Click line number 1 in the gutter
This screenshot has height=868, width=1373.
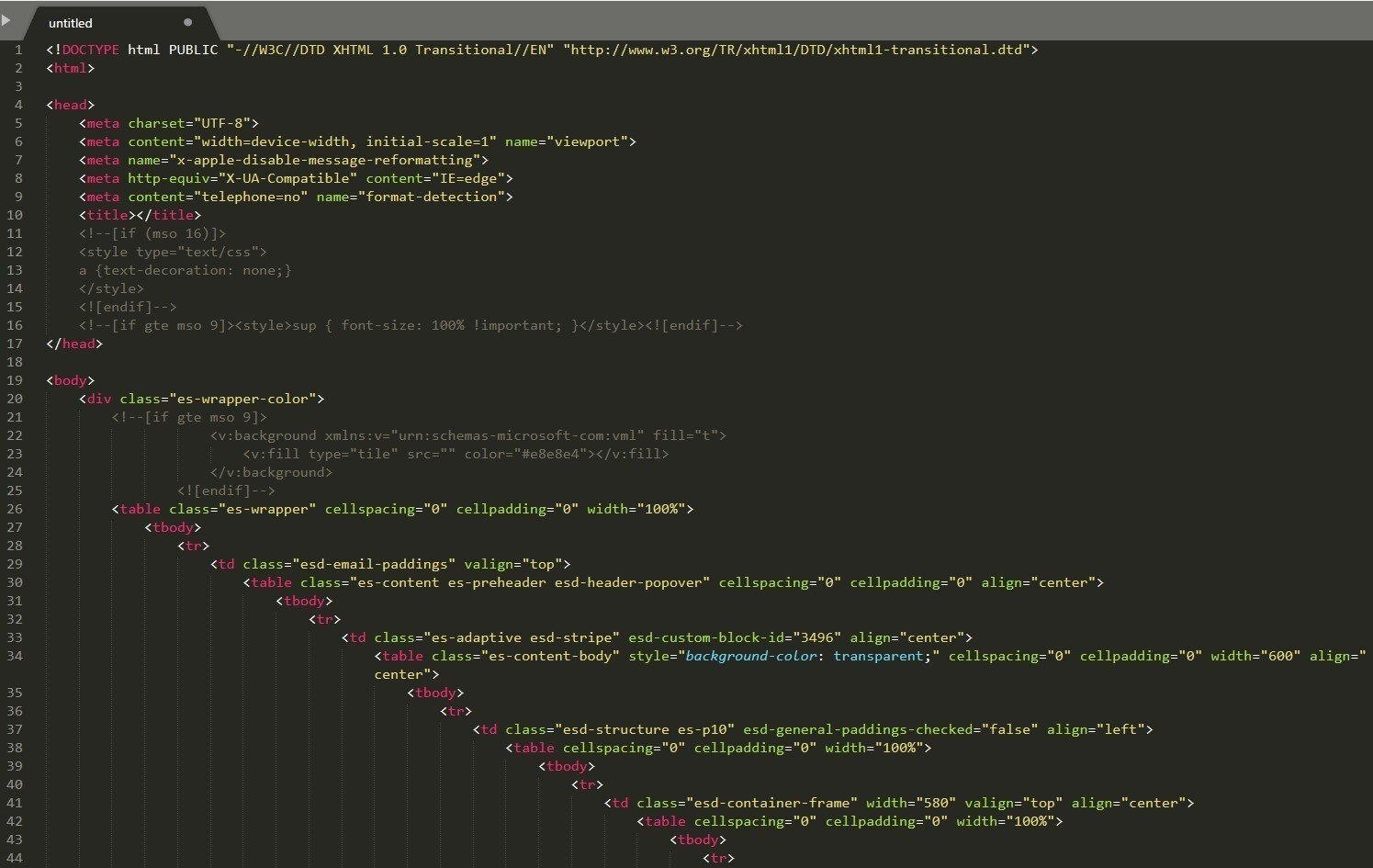[x=17, y=50]
